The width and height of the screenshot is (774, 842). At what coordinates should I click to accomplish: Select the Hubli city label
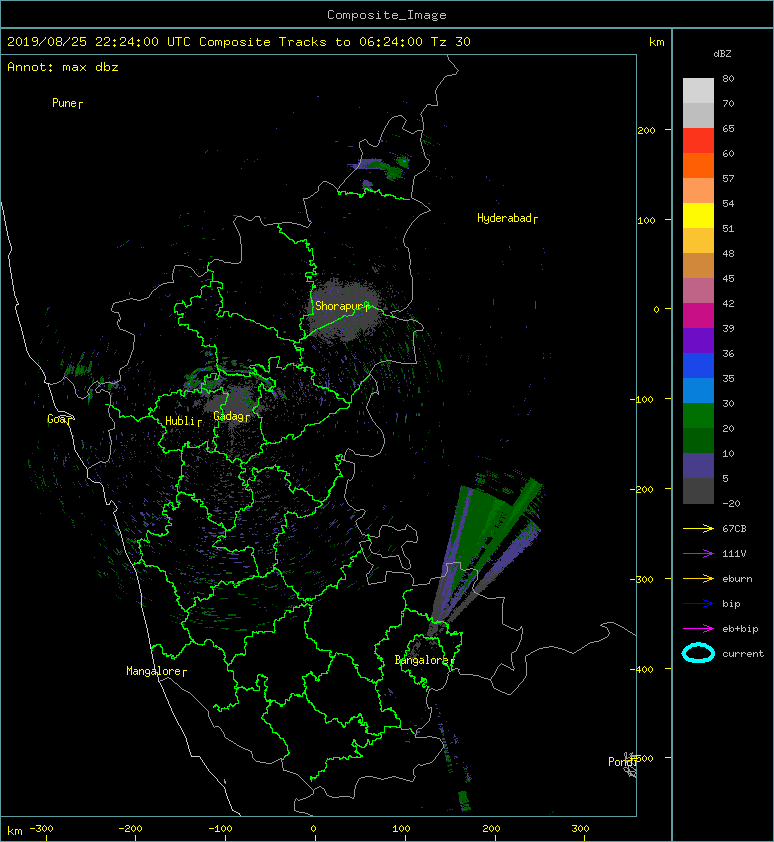click(183, 421)
